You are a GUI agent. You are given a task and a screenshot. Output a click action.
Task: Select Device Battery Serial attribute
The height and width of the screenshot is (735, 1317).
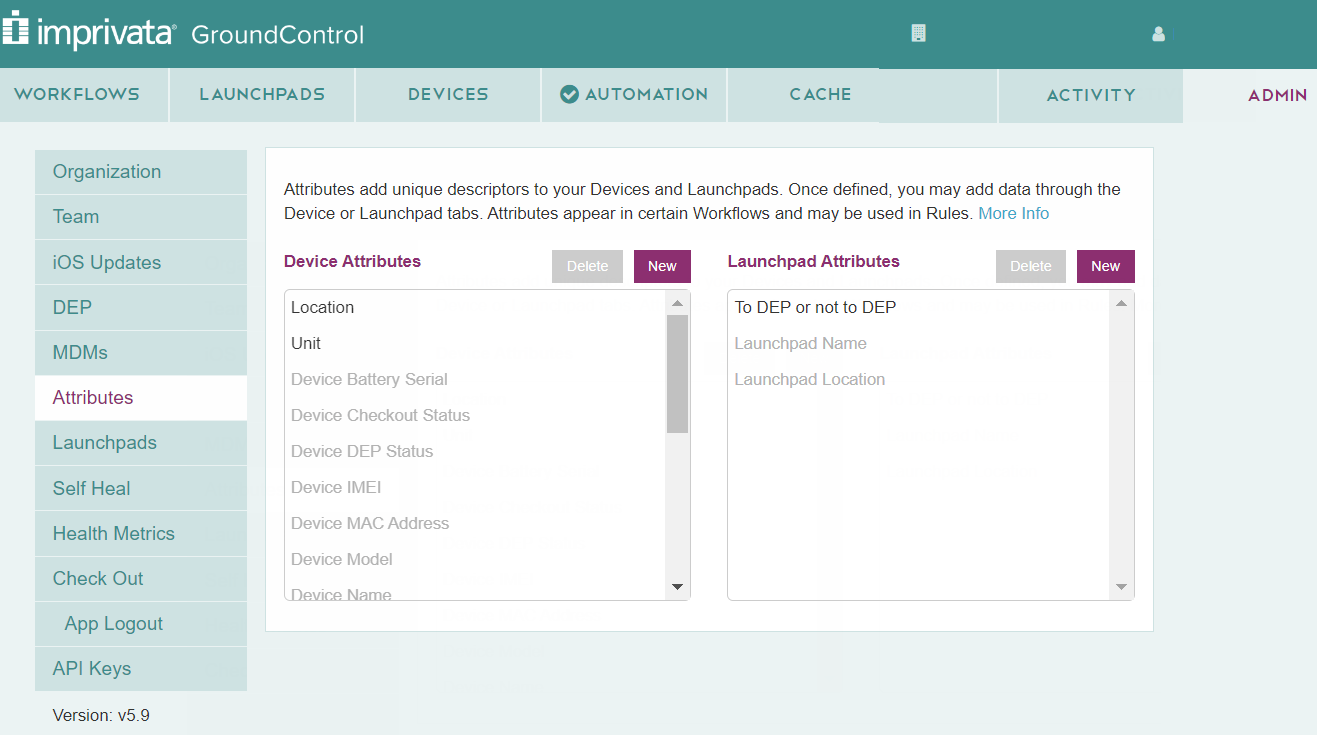476,380
